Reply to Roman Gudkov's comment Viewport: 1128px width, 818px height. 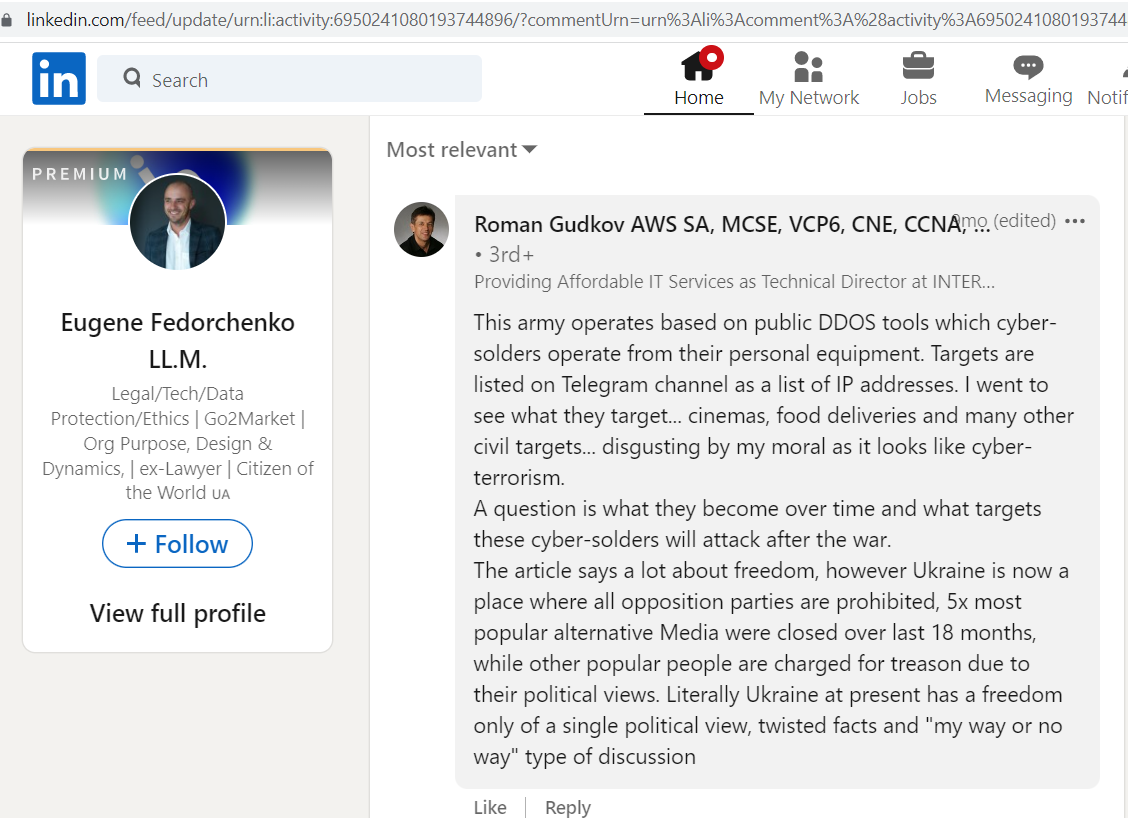pos(568,807)
